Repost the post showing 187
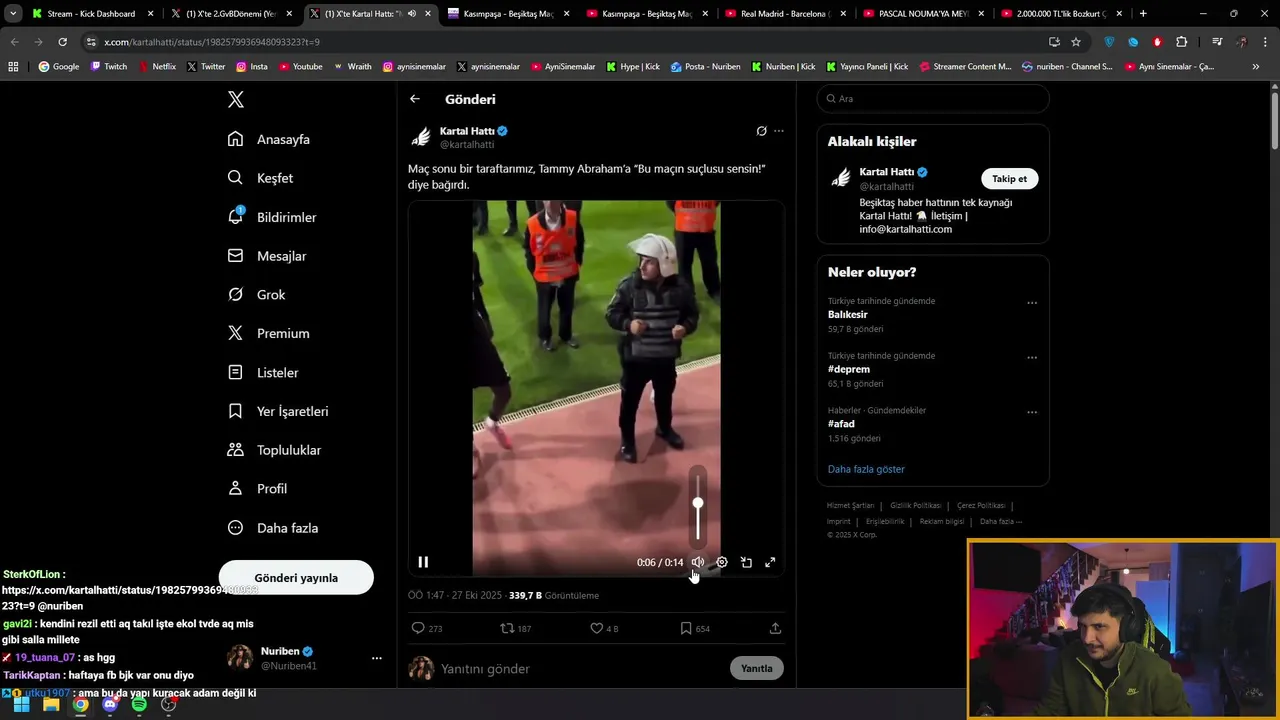The image size is (1280, 720). pyautogui.click(x=515, y=628)
